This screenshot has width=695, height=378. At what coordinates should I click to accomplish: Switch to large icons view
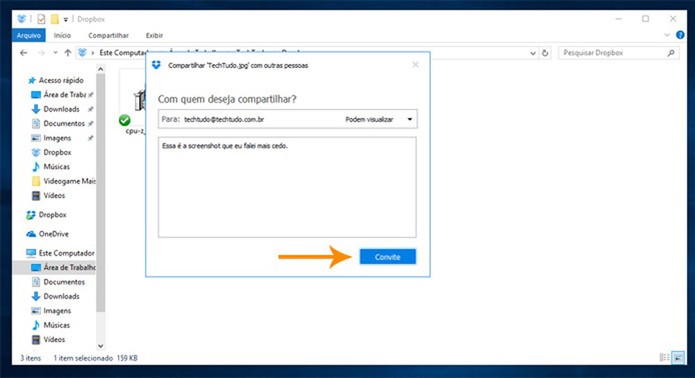click(678, 357)
